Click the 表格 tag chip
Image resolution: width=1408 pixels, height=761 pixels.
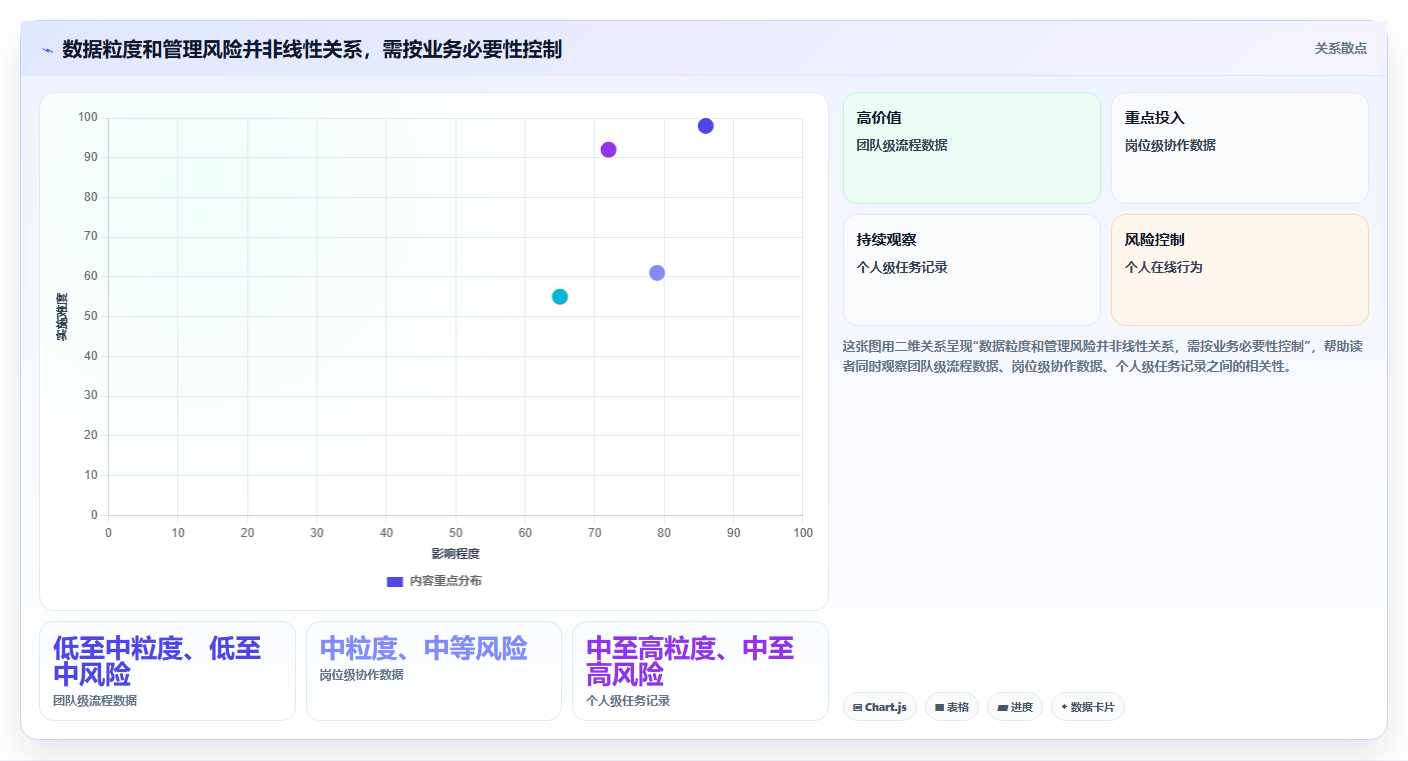[952, 707]
